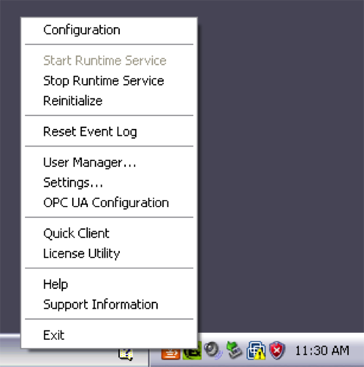Click the network warning tray icon
Image resolution: width=364 pixels, height=367 pixels.
point(256,351)
